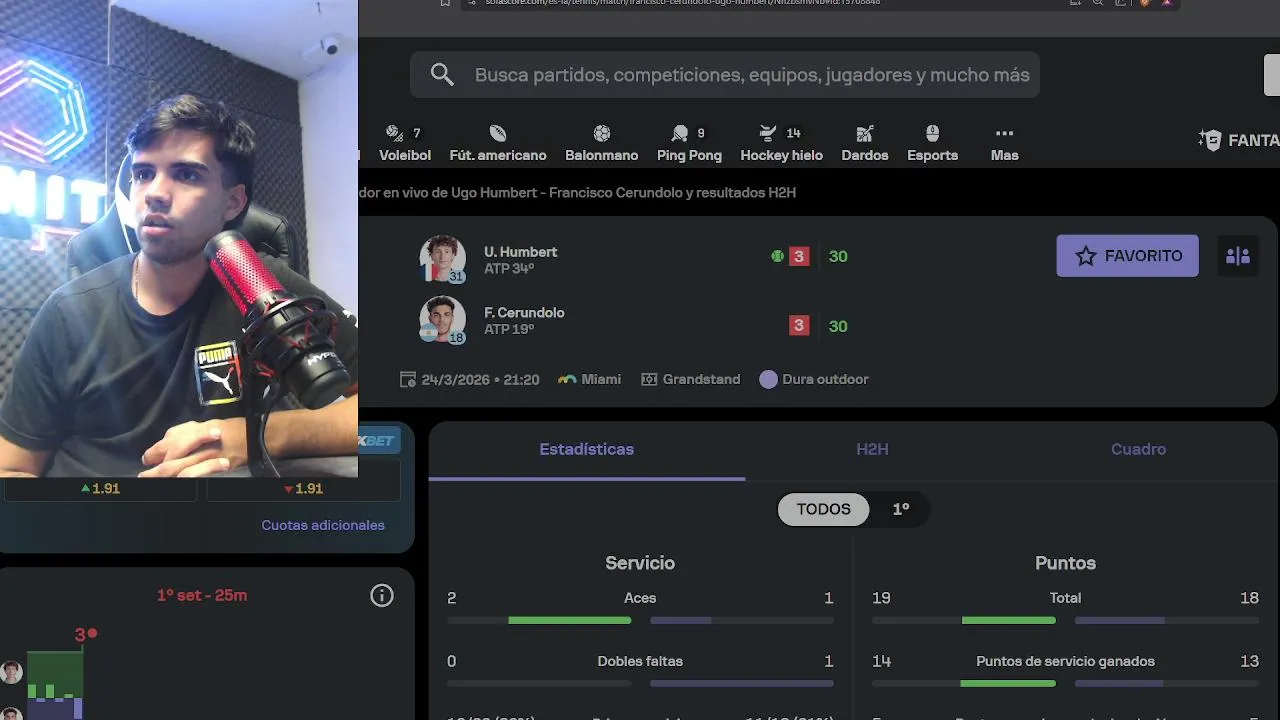Screen dimensions: 1280x720
Task: Click the falling 1.91 odds value
Action: pos(303,489)
